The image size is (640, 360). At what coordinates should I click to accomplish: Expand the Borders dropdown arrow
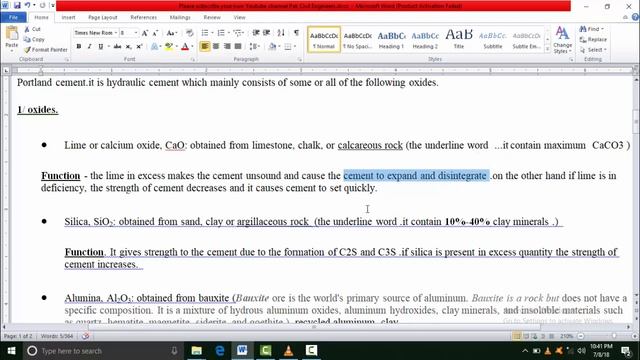295,47
